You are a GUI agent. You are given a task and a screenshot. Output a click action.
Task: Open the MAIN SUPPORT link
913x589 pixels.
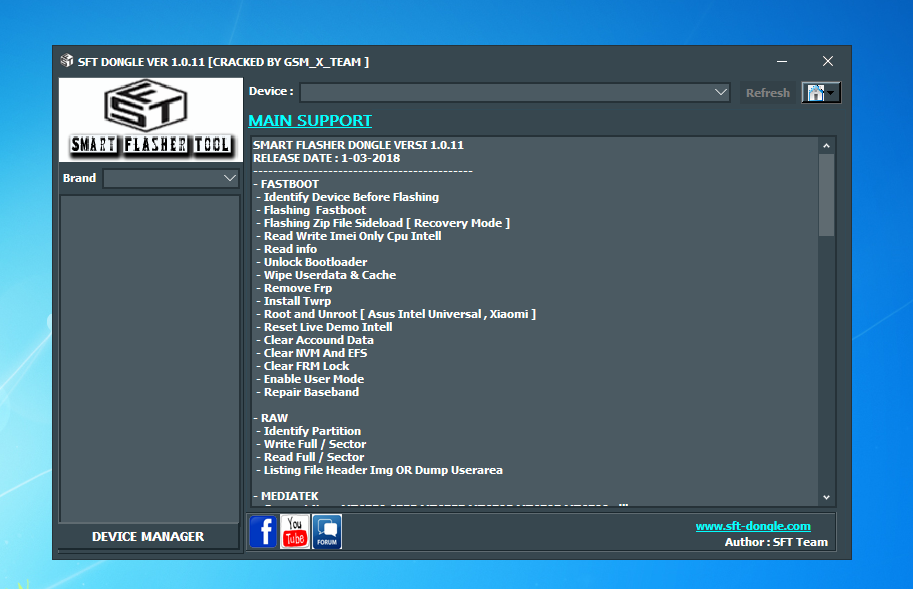click(x=310, y=120)
